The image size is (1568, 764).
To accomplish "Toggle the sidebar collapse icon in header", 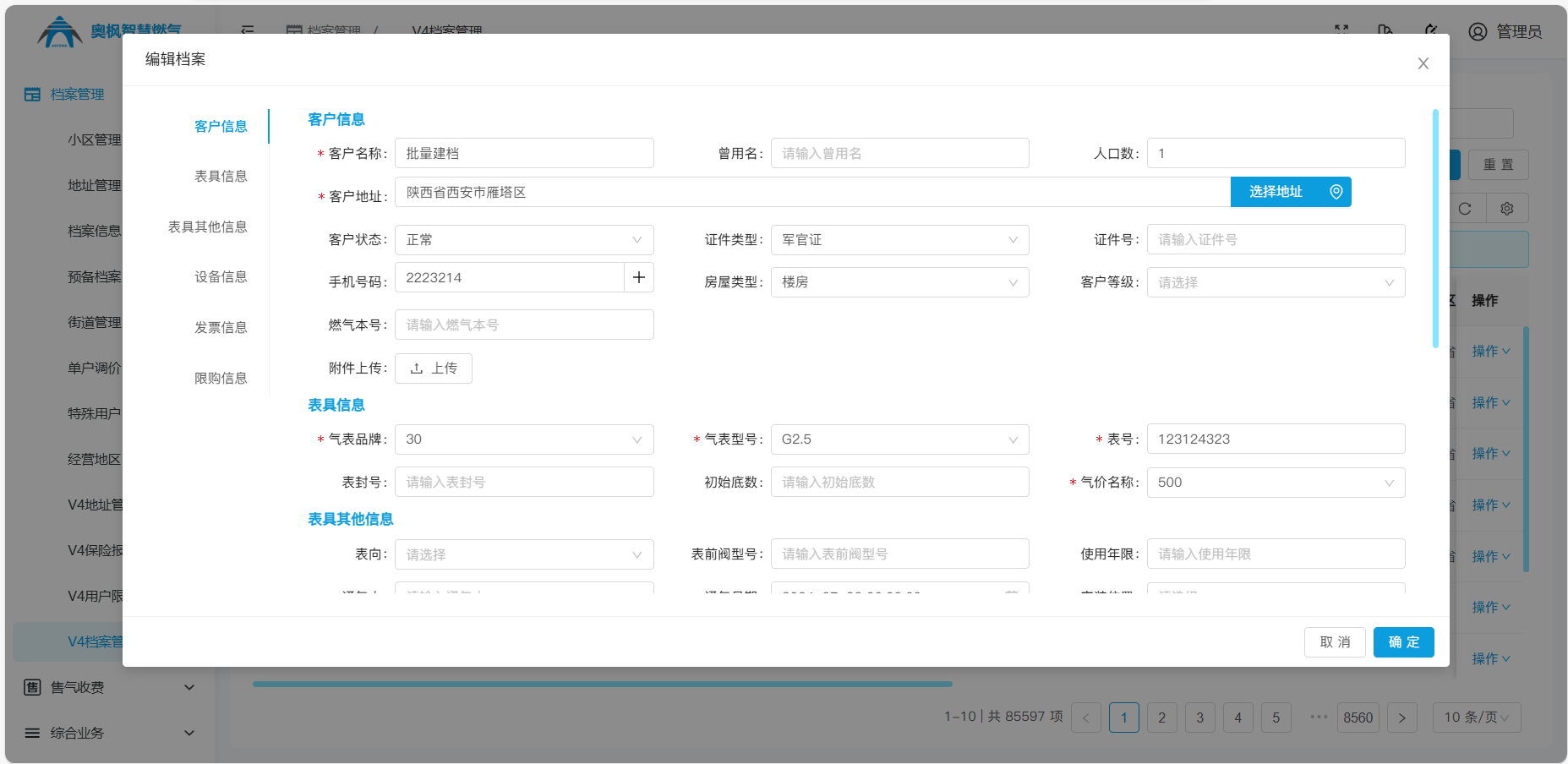I will point(248,30).
